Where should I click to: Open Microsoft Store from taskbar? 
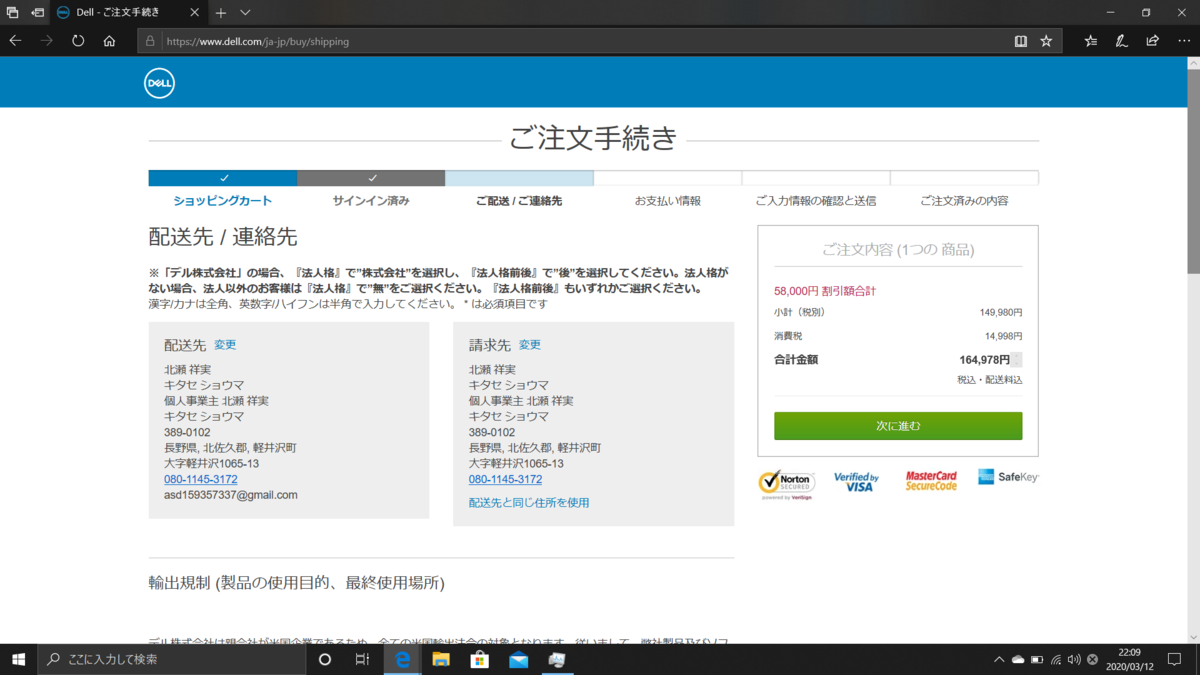click(x=480, y=659)
